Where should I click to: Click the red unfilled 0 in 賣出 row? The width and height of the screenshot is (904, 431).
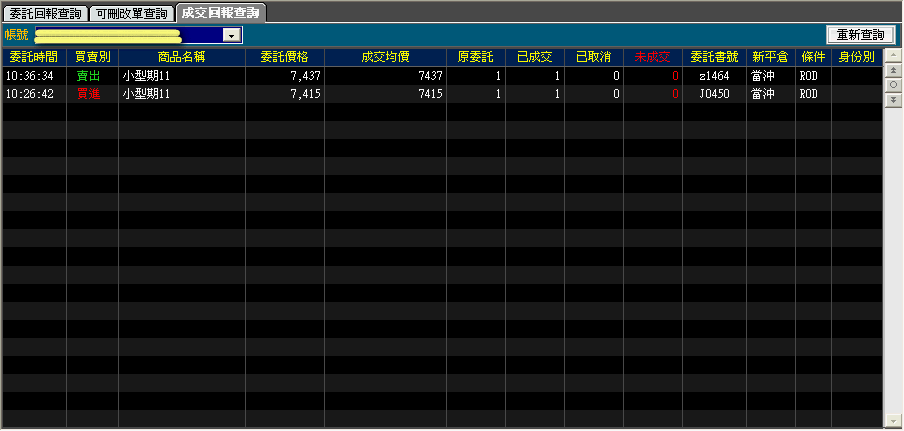[x=675, y=75]
